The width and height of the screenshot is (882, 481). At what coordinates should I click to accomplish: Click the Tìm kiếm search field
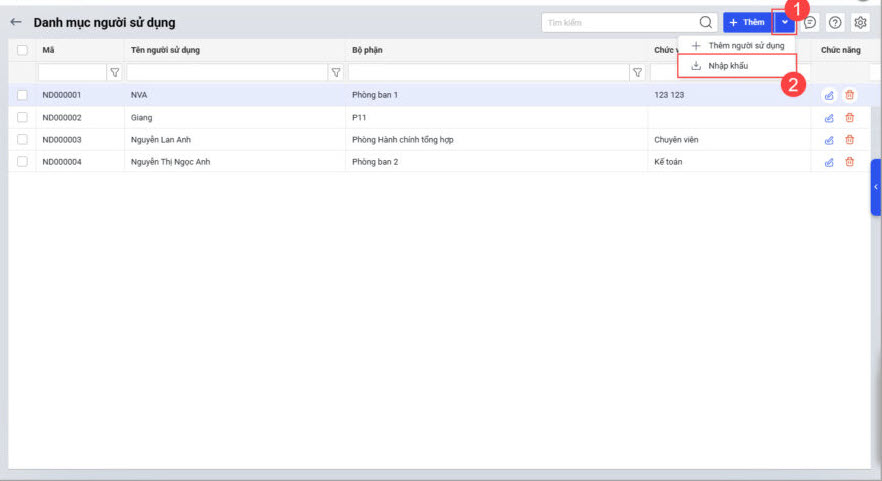point(618,22)
